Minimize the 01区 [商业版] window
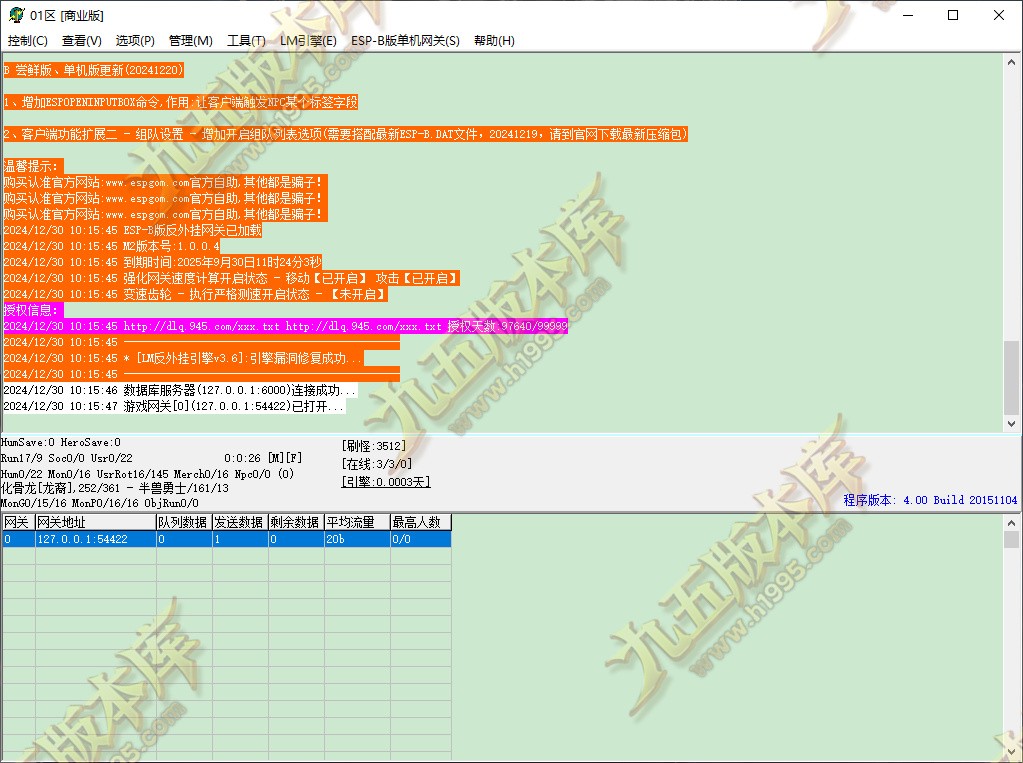 908,15
